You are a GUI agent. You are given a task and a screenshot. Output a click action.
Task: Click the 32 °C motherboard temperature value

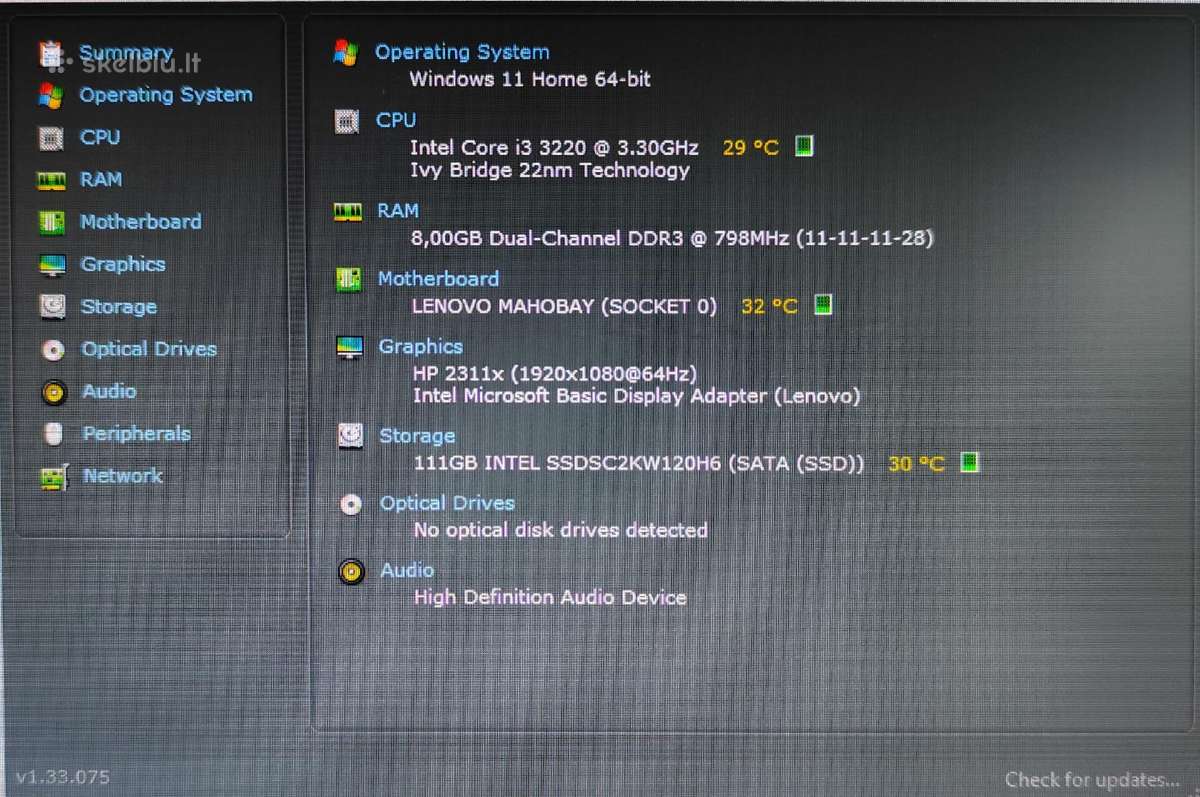tap(770, 306)
